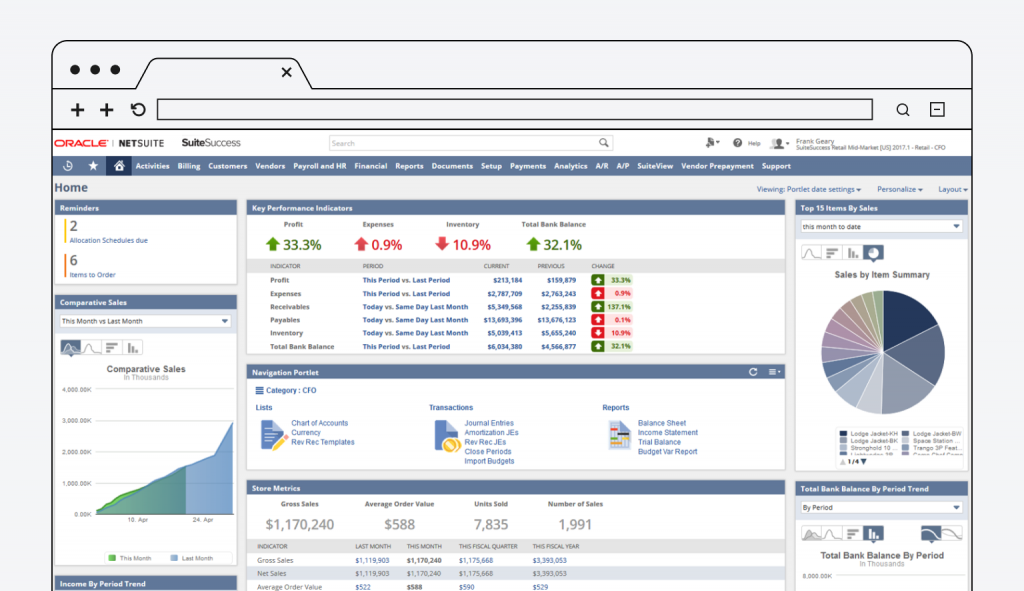Open the Reports menu
This screenshot has width=1024, height=591.
coord(409,166)
